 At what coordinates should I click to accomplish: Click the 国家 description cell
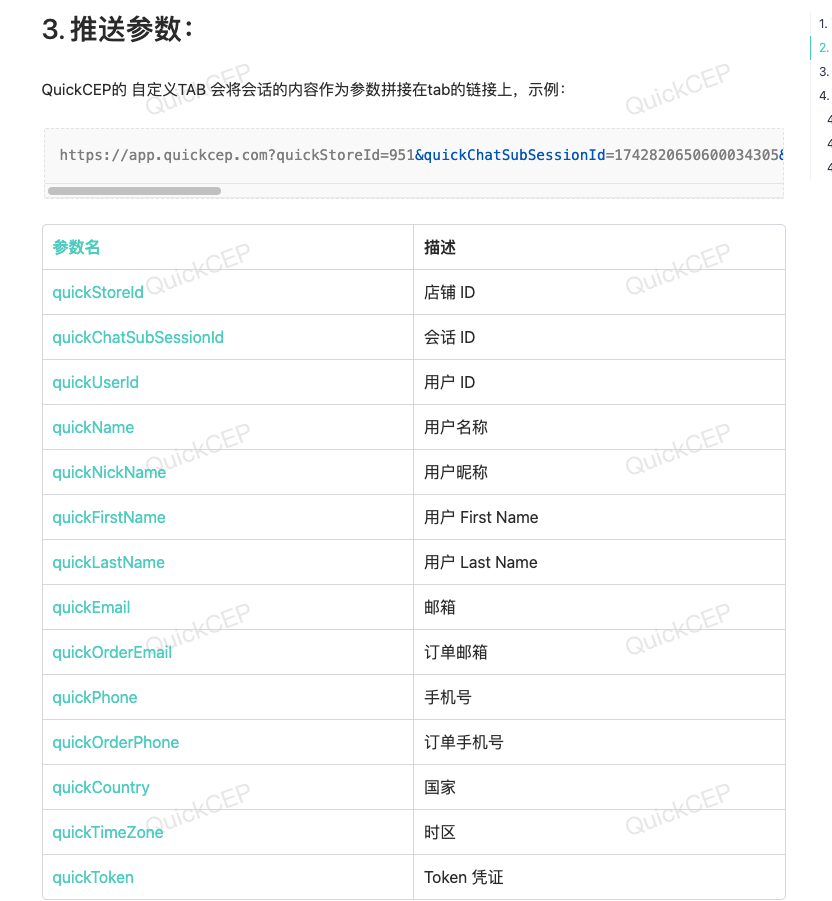point(599,787)
